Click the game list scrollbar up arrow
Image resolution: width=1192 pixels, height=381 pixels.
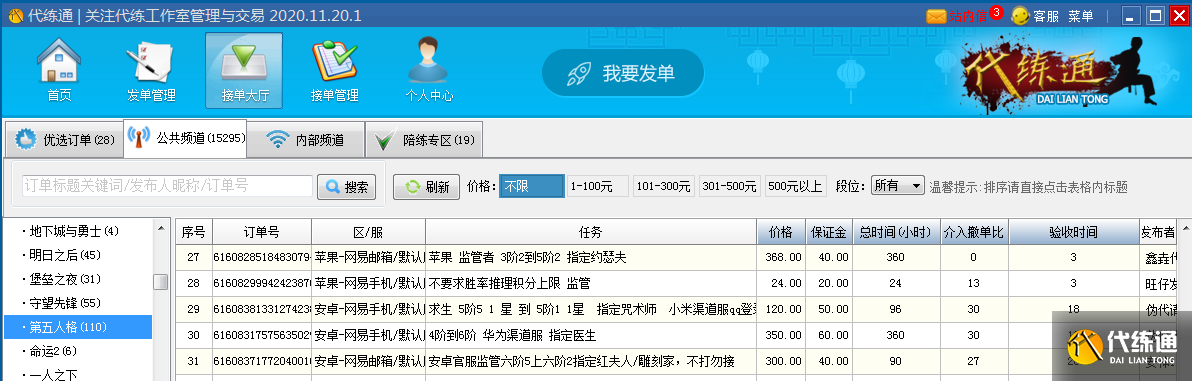[x=160, y=227]
